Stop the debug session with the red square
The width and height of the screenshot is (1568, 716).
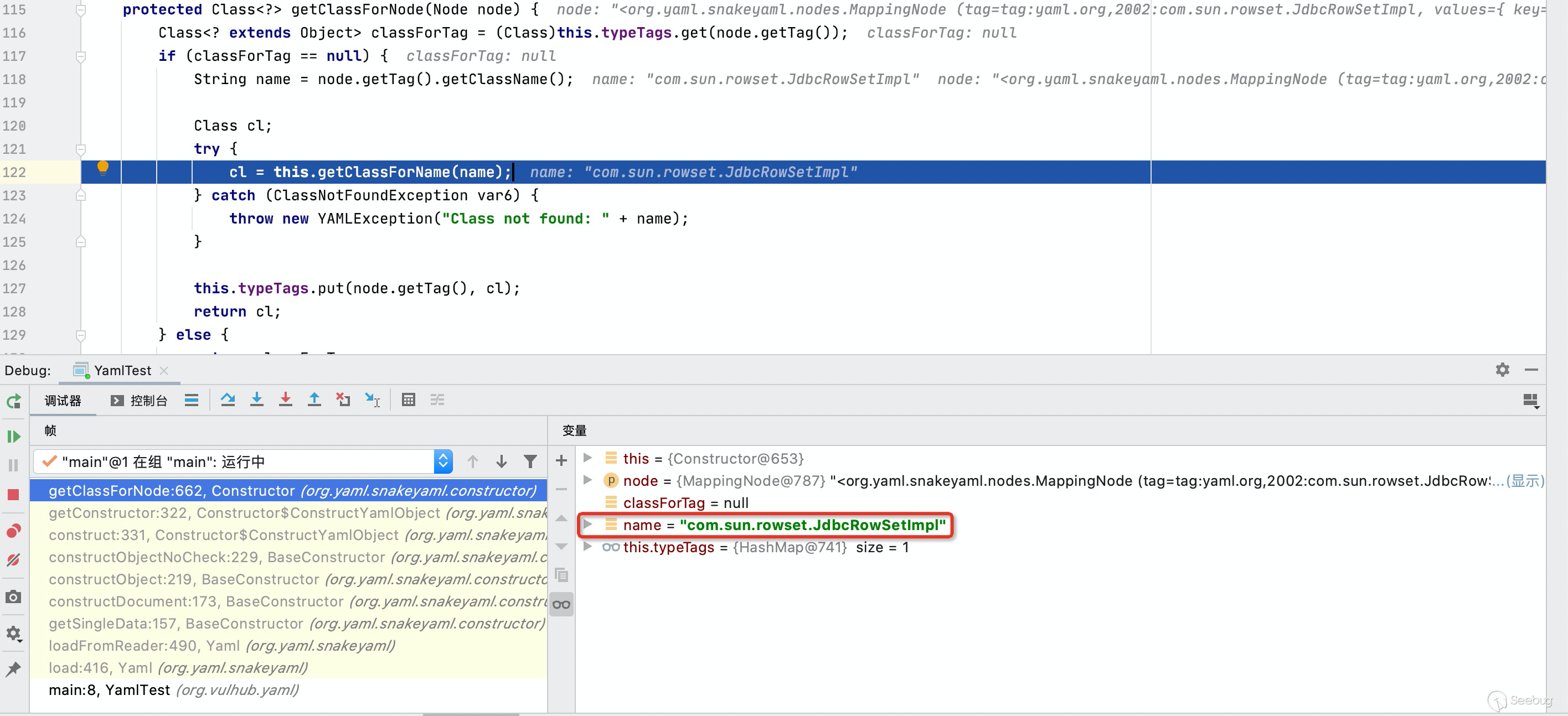pos(13,495)
